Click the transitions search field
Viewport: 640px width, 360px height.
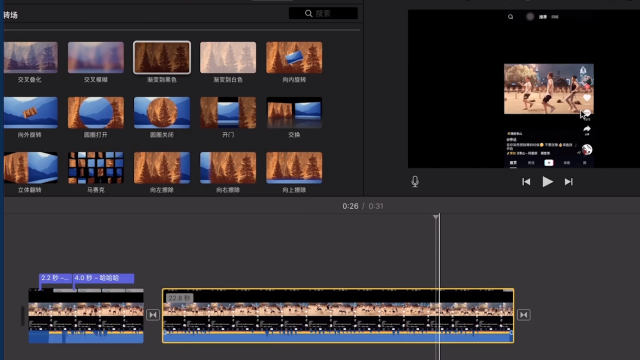tap(323, 13)
